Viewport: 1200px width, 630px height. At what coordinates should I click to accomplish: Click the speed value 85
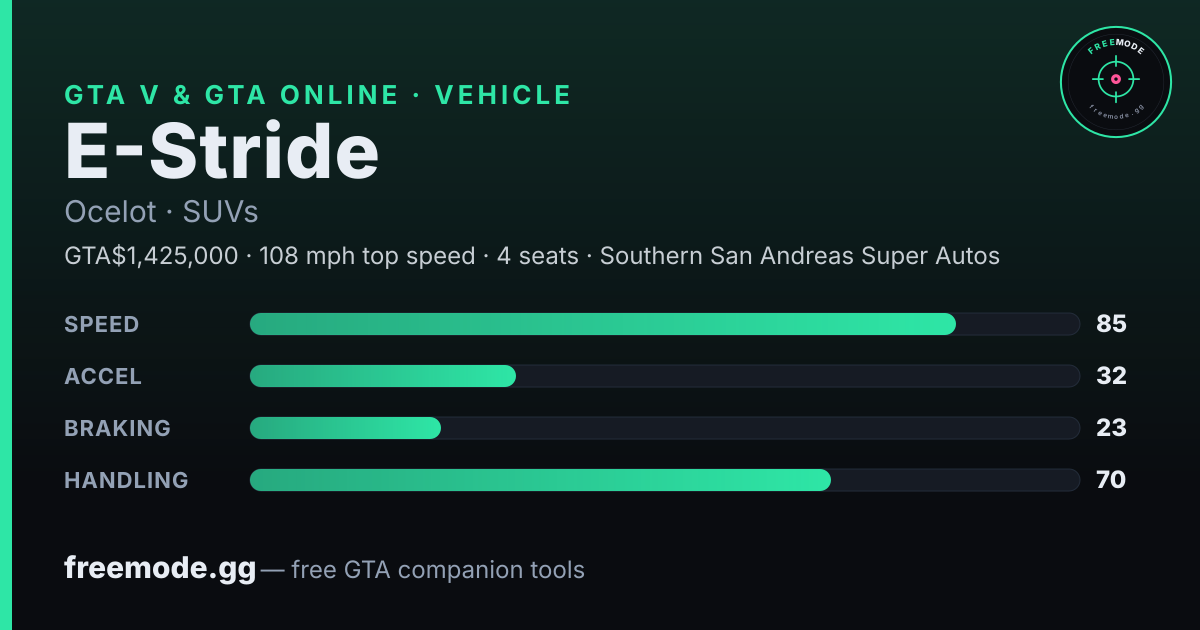point(1111,324)
